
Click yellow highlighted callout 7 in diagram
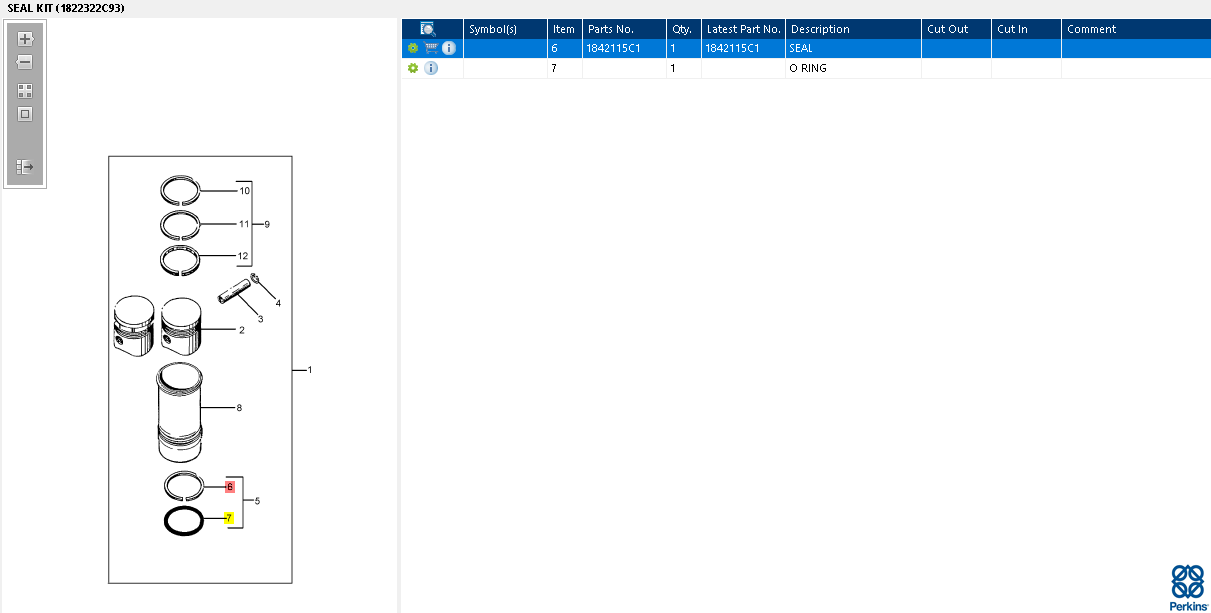pos(229,519)
